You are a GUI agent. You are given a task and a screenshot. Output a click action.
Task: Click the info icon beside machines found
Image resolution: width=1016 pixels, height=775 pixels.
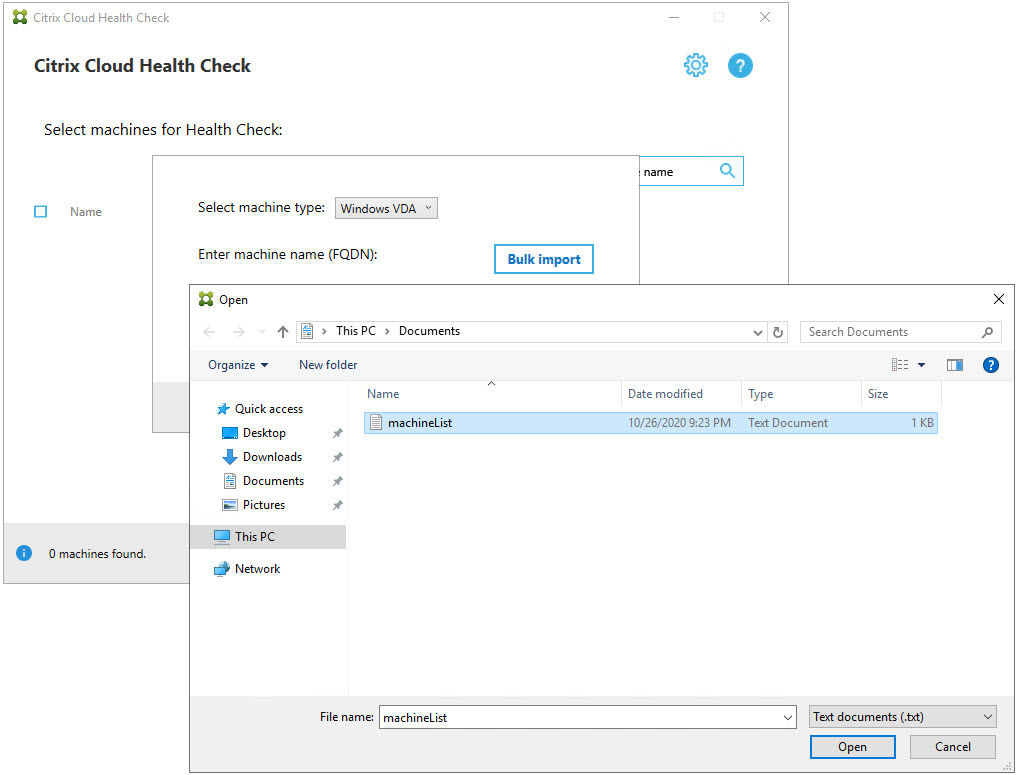coord(24,553)
